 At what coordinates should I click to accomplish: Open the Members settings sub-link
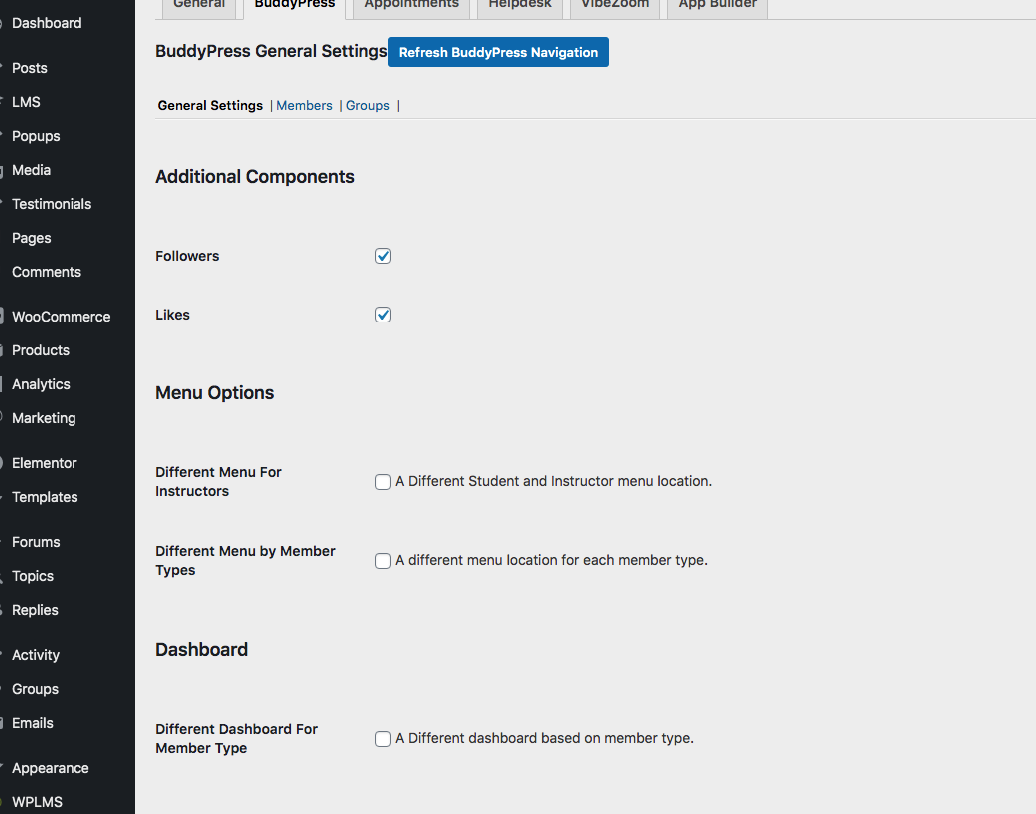click(304, 106)
